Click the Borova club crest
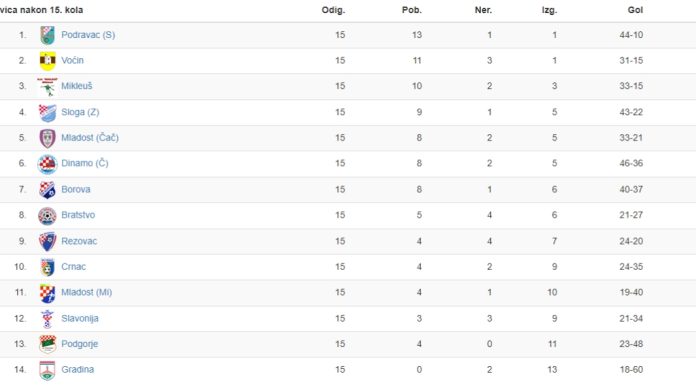The image size is (696, 385). [47, 190]
